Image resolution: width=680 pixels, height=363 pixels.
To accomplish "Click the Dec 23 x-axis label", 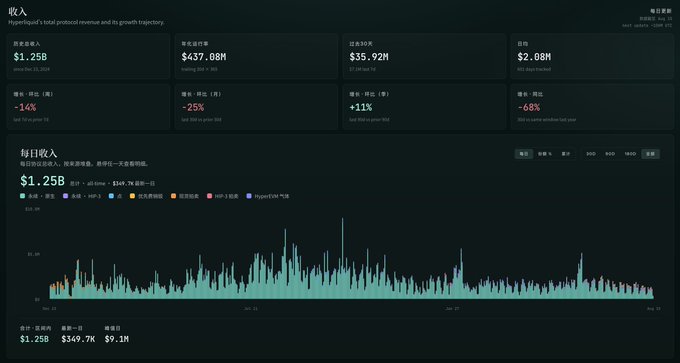I will [x=49, y=309].
